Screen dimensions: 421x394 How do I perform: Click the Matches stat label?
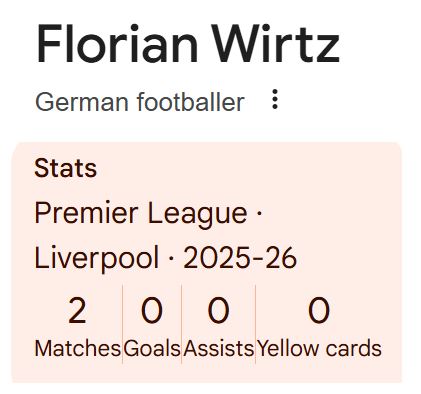[78, 349]
